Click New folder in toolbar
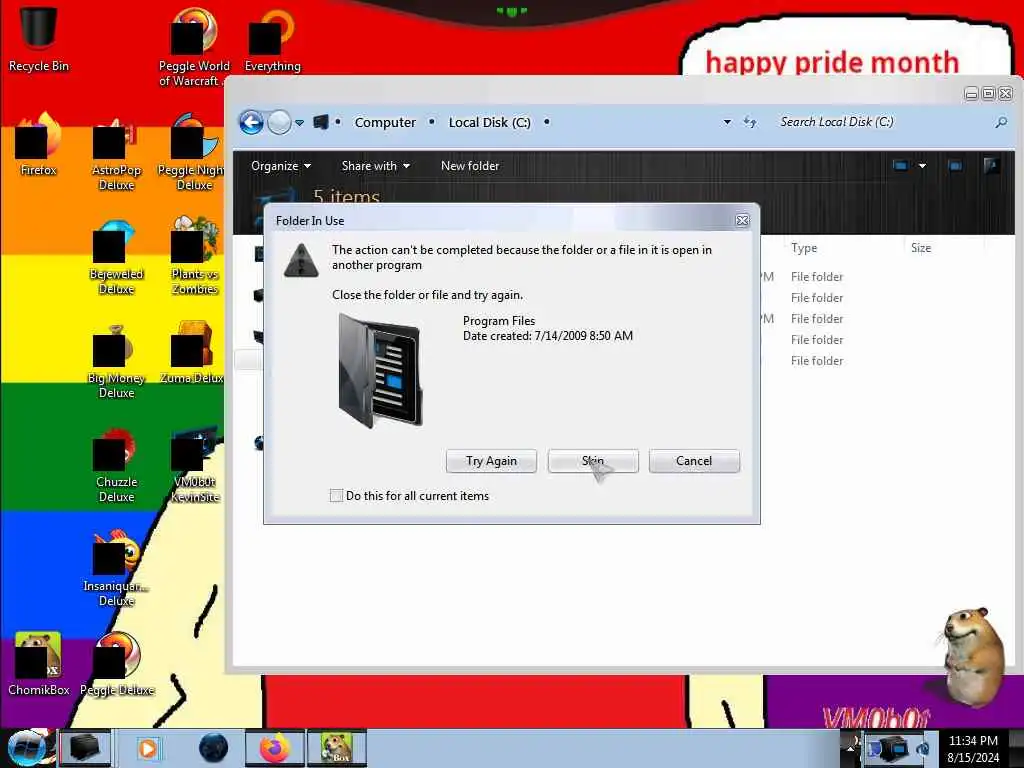1024x768 pixels. tap(470, 166)
